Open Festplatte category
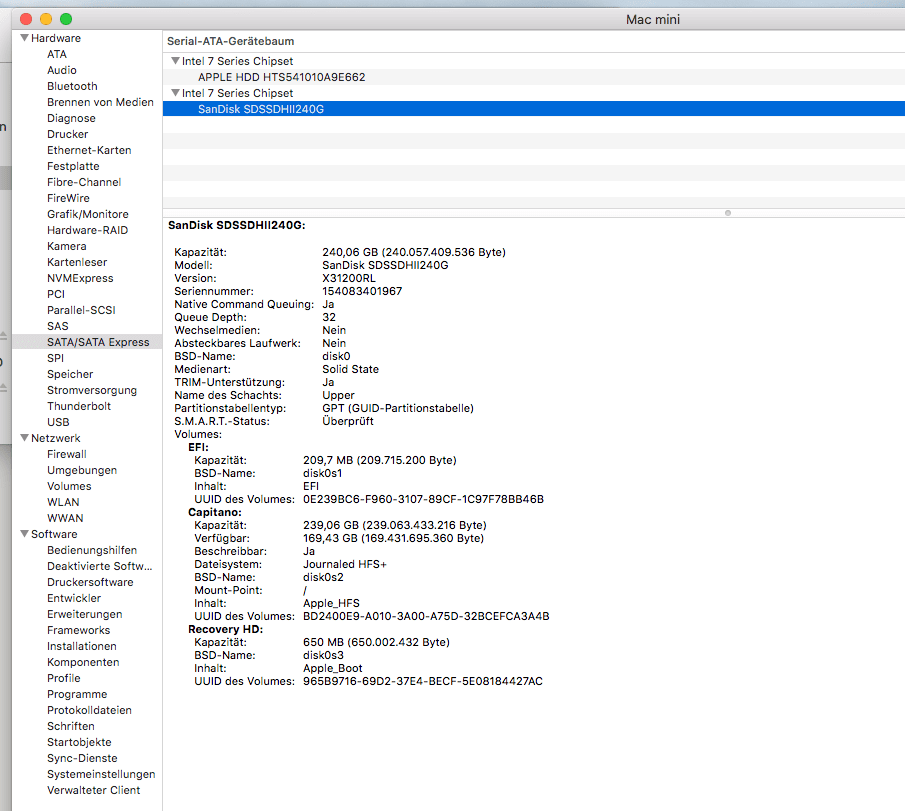Viewport: 905px width, 811px height. tap(73, 166)
